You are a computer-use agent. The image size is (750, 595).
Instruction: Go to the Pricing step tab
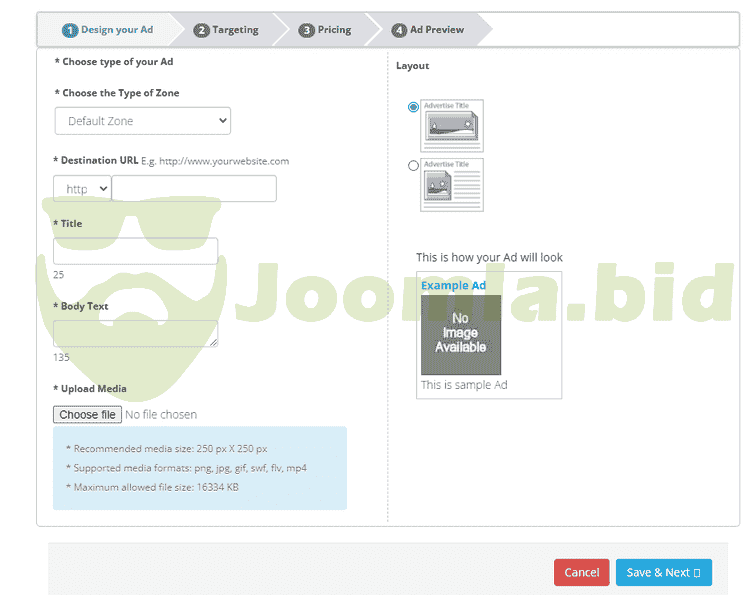click(x=326, y=30)
